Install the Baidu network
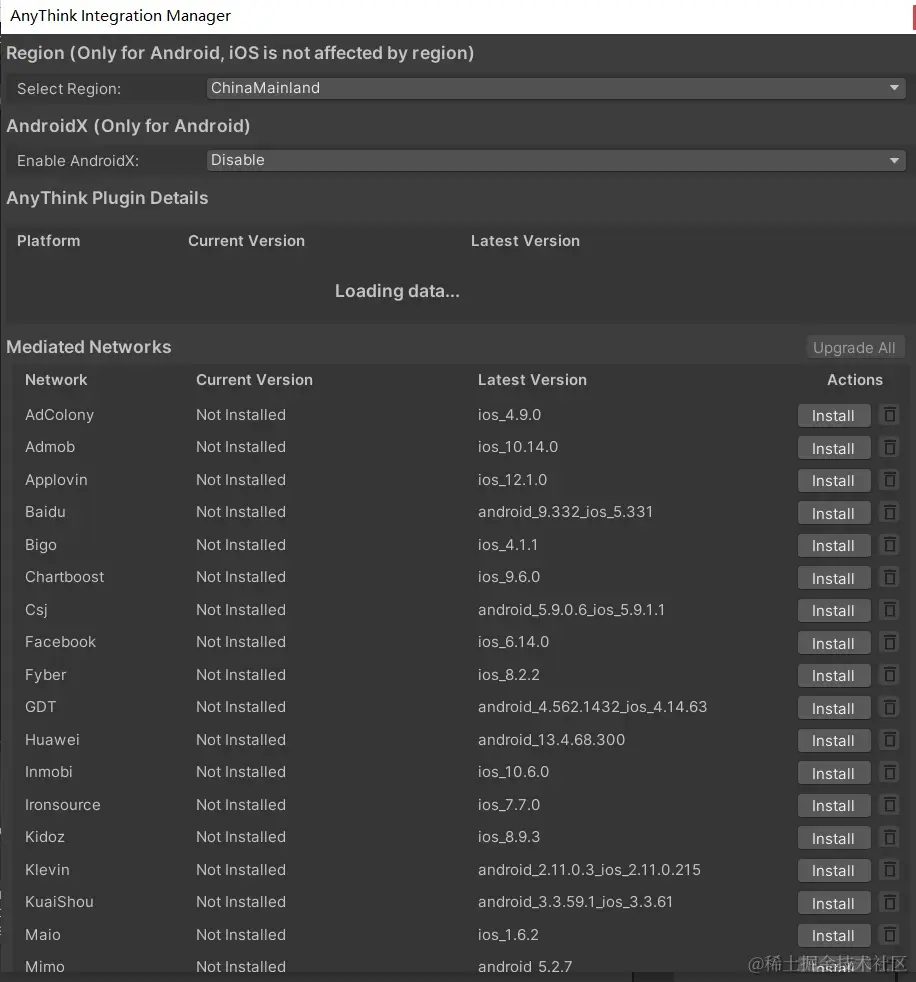This screenshot has height=982, width=916. coord(833,514)
